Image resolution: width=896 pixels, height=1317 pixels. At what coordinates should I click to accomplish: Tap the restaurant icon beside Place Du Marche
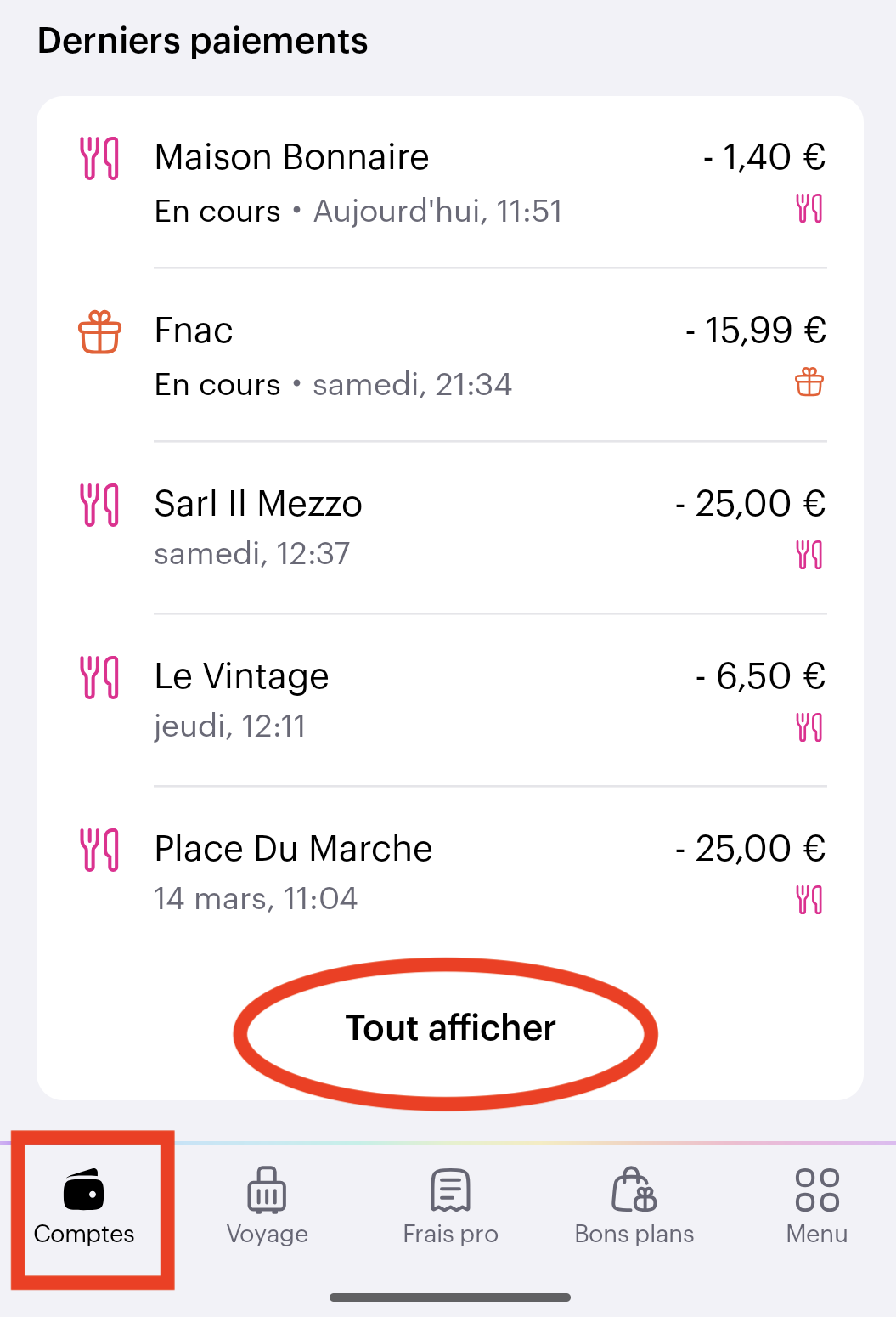[x=99, y=851]
